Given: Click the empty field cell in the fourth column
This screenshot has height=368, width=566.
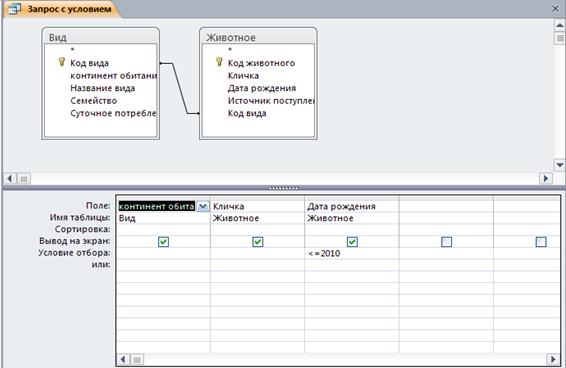Looking at the screenshot, I should [446, 206].
